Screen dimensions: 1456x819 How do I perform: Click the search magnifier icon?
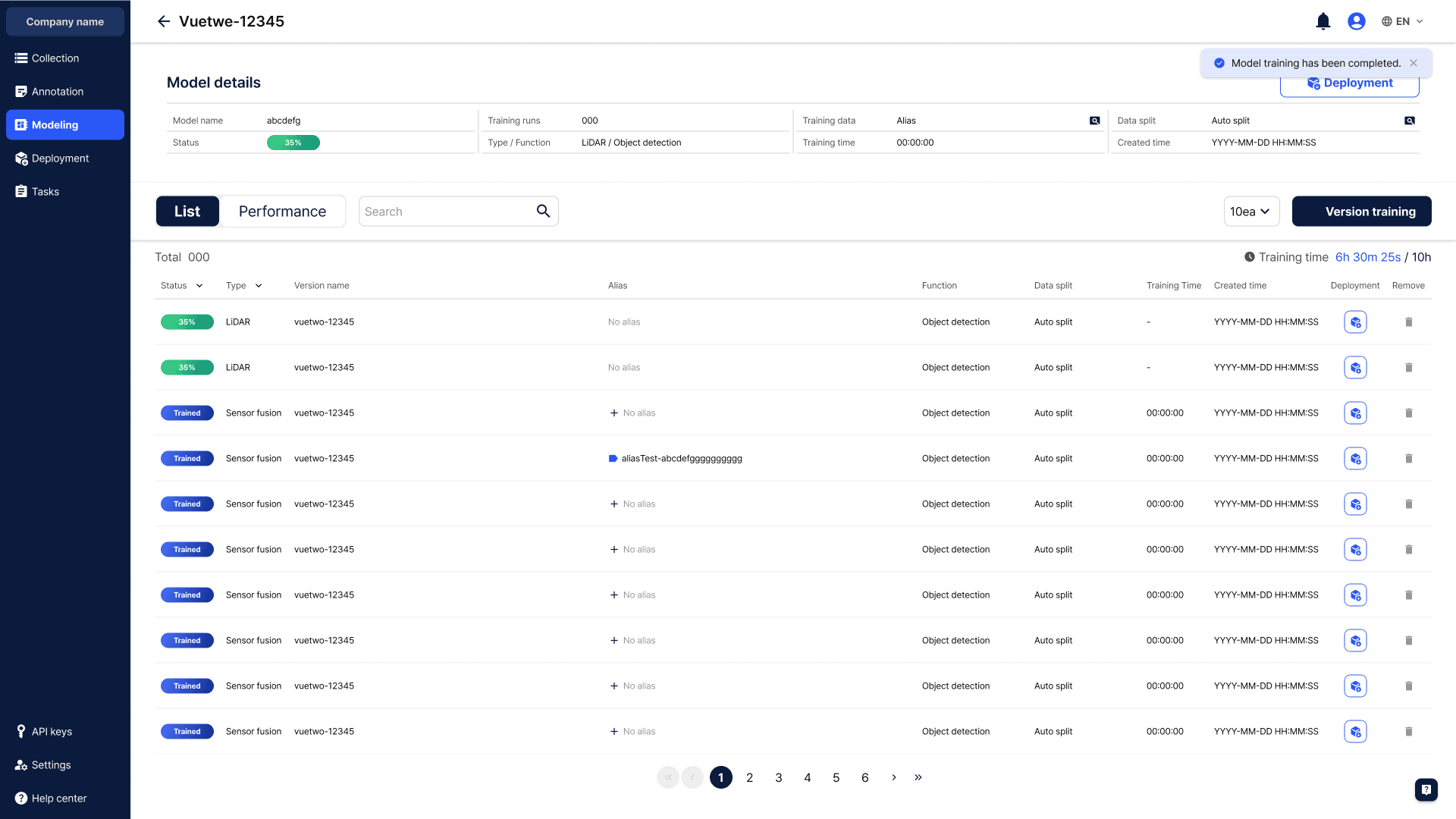[543, 211]
